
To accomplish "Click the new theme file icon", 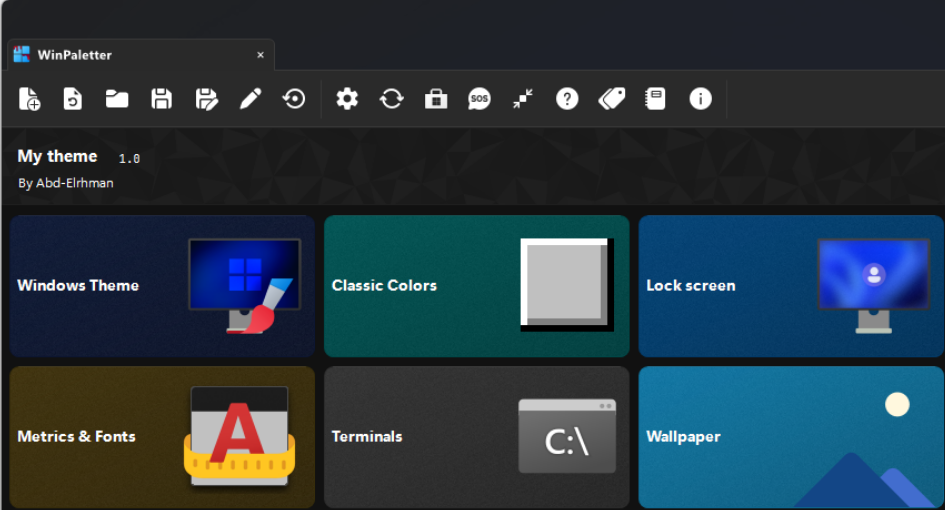I will pos(29,98).
